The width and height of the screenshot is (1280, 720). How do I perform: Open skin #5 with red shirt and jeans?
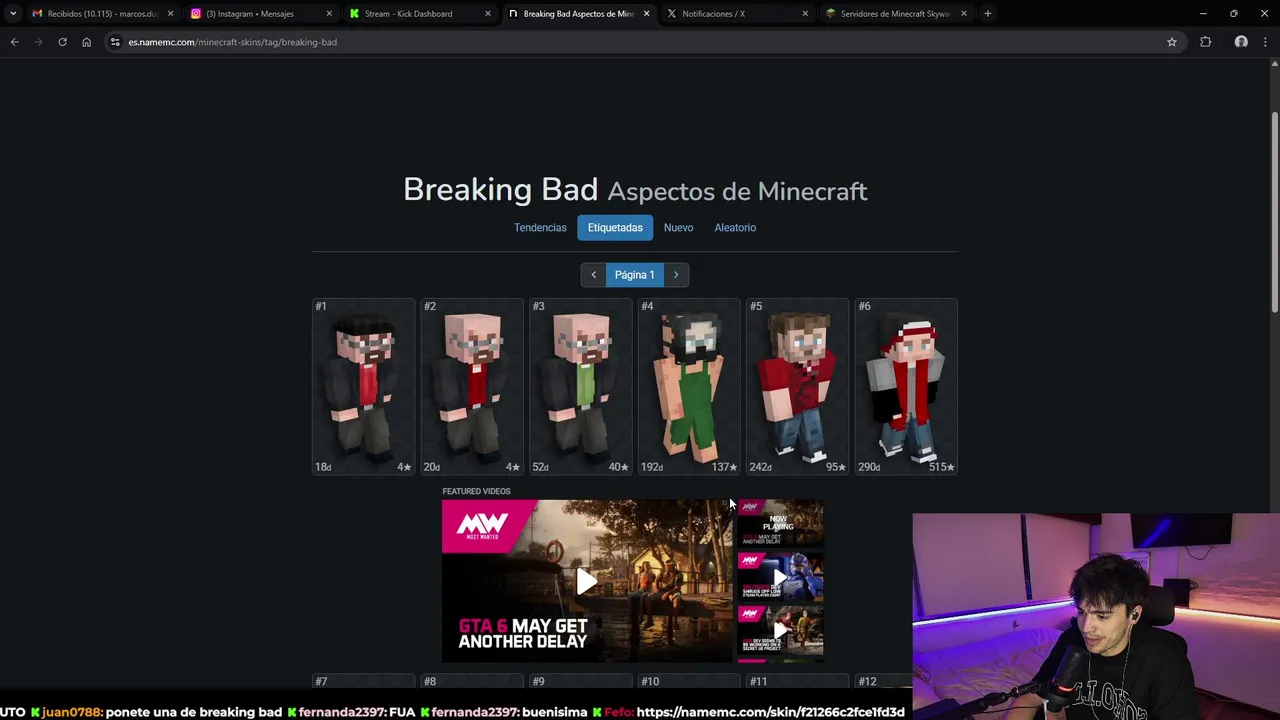click(x=797, y=386)
